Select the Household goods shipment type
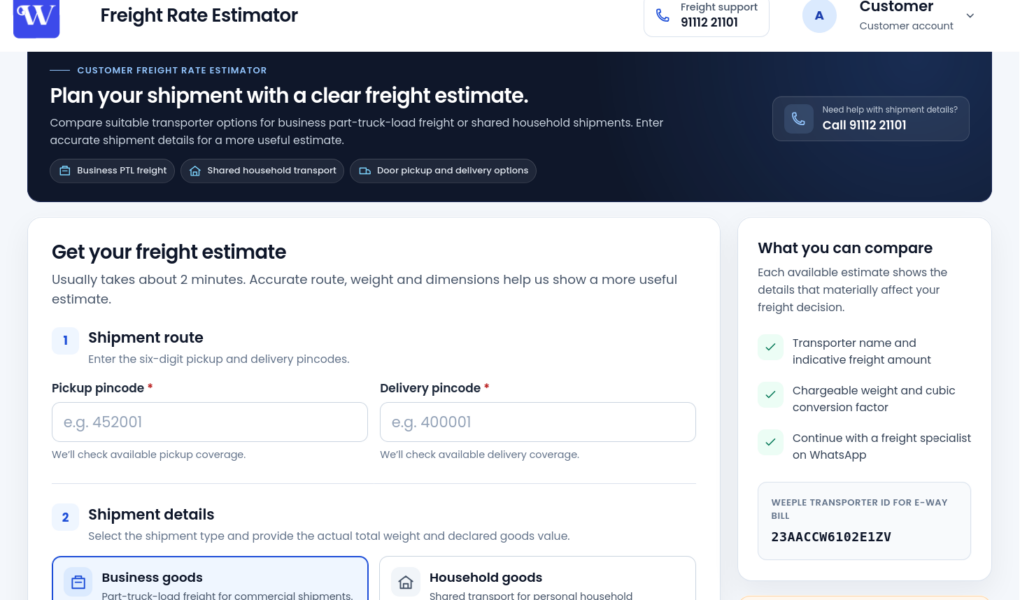 537,579
